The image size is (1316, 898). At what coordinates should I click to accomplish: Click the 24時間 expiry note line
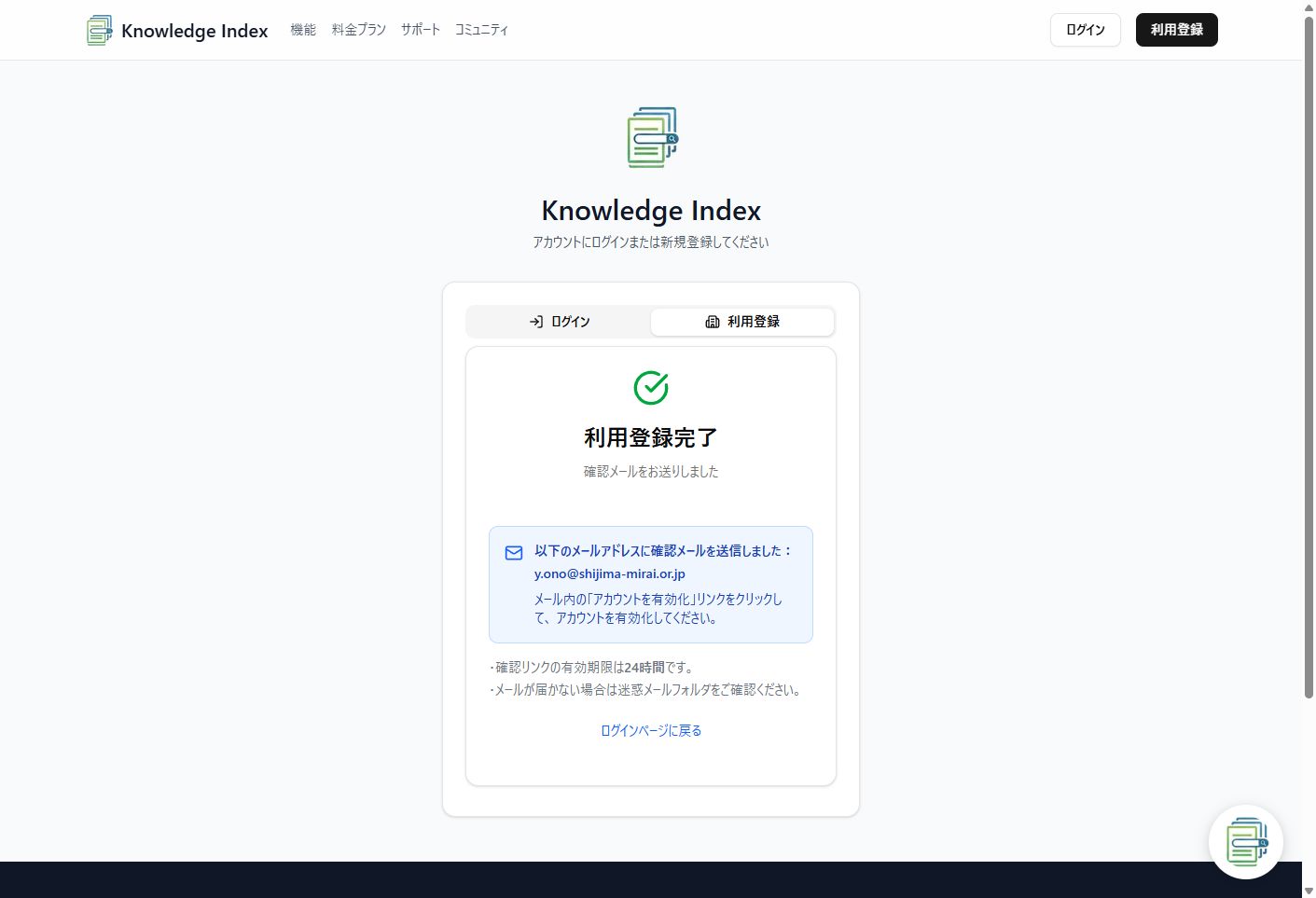591,668
